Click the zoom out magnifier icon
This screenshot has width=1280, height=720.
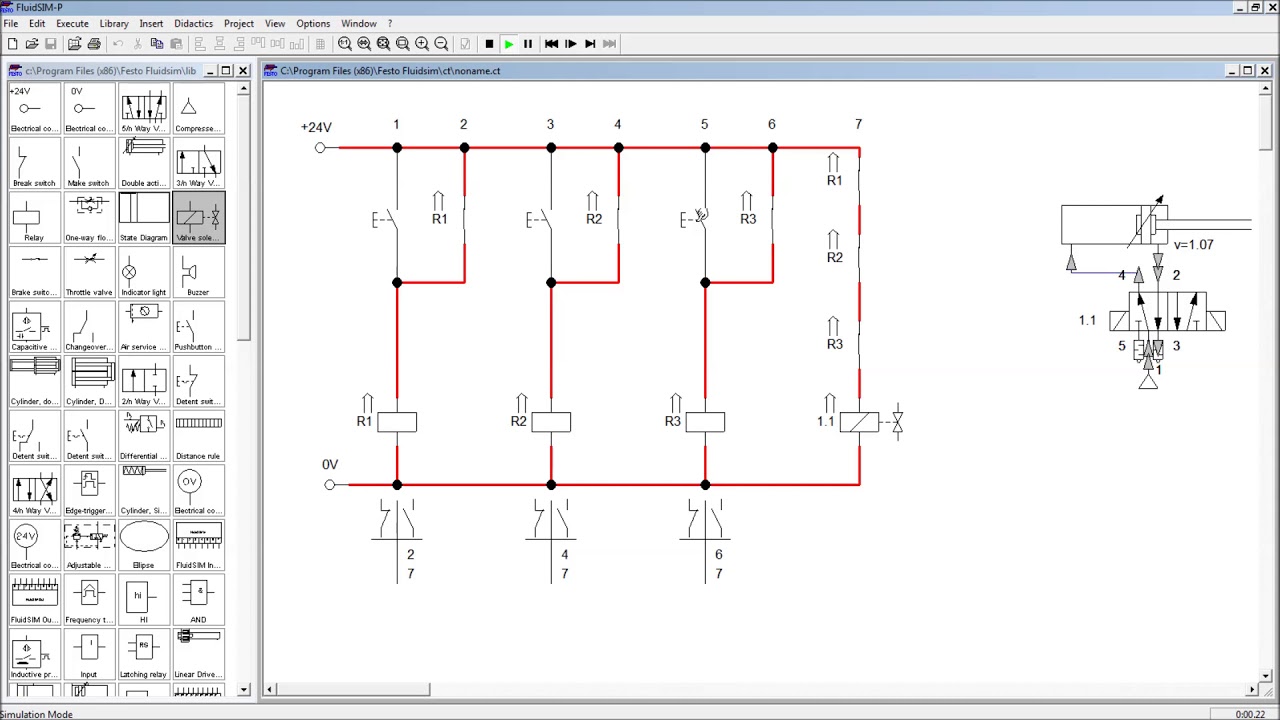pos(441,44)
